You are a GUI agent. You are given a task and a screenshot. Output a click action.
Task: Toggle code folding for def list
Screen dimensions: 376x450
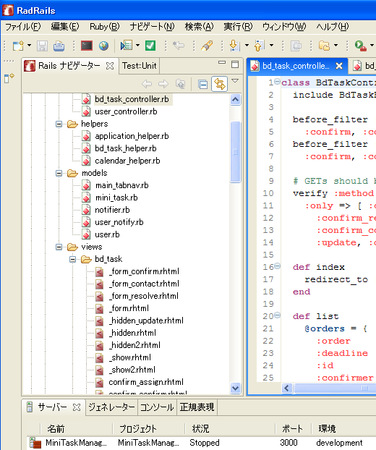point(277,315)
